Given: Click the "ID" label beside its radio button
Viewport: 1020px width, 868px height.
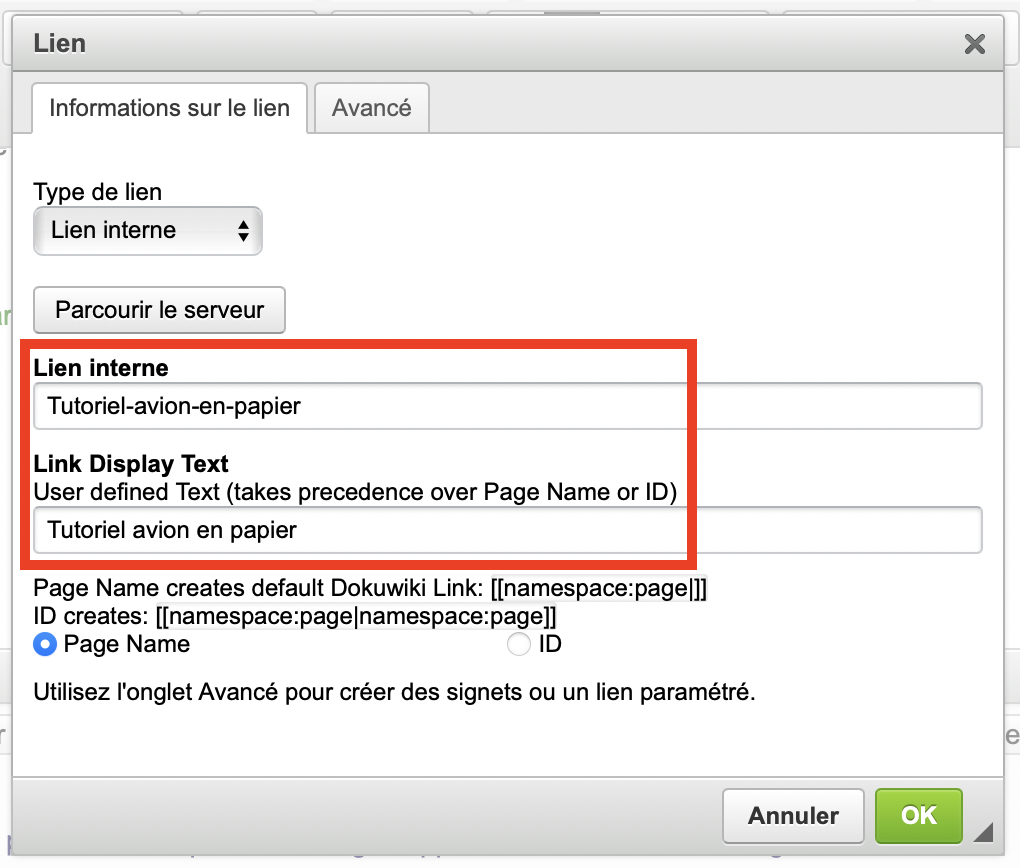Looking at the screenshot, I should coord(550,645).
